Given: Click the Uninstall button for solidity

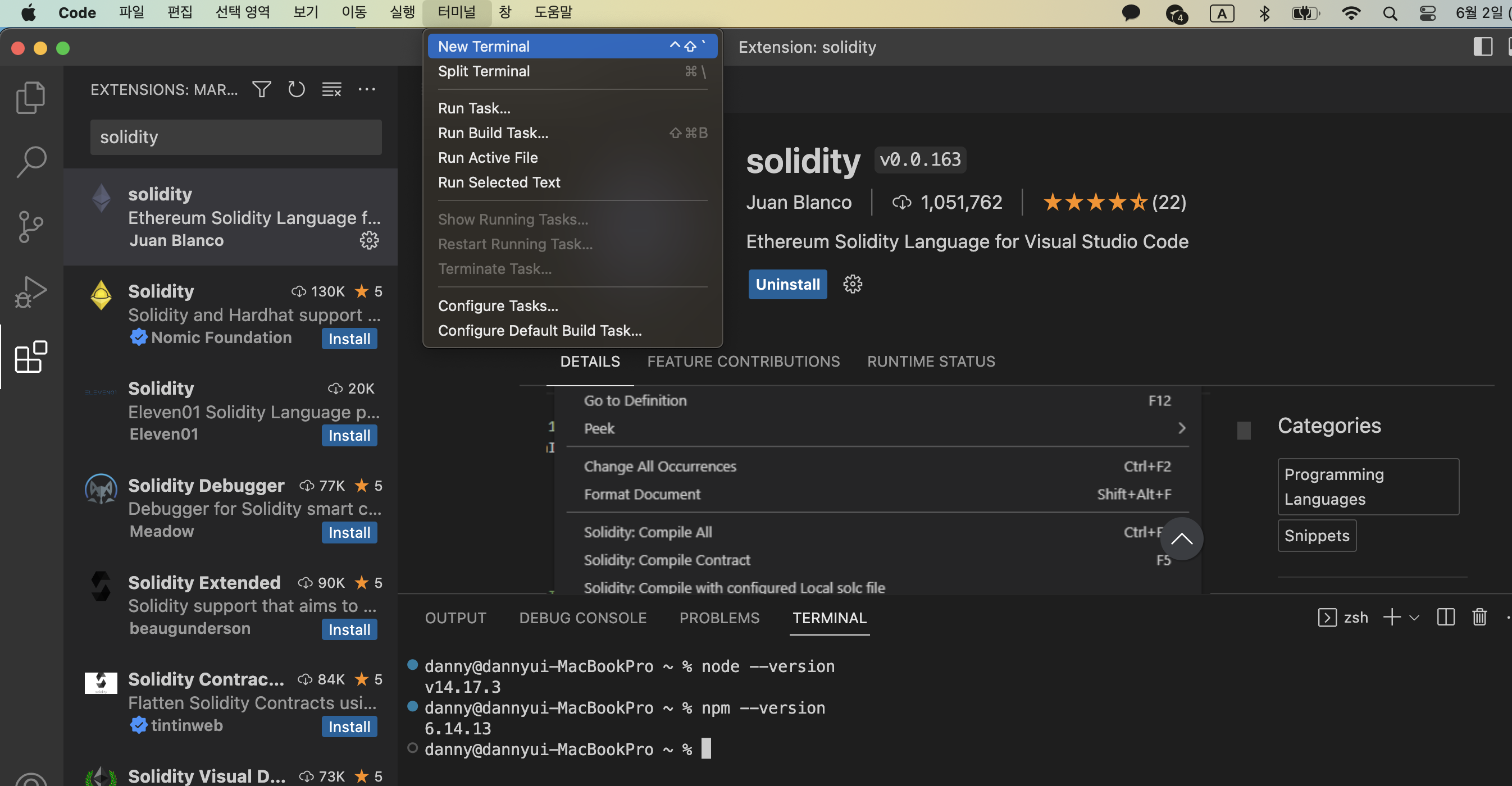Looking at the screenshot, I should (x=787, y=285).
